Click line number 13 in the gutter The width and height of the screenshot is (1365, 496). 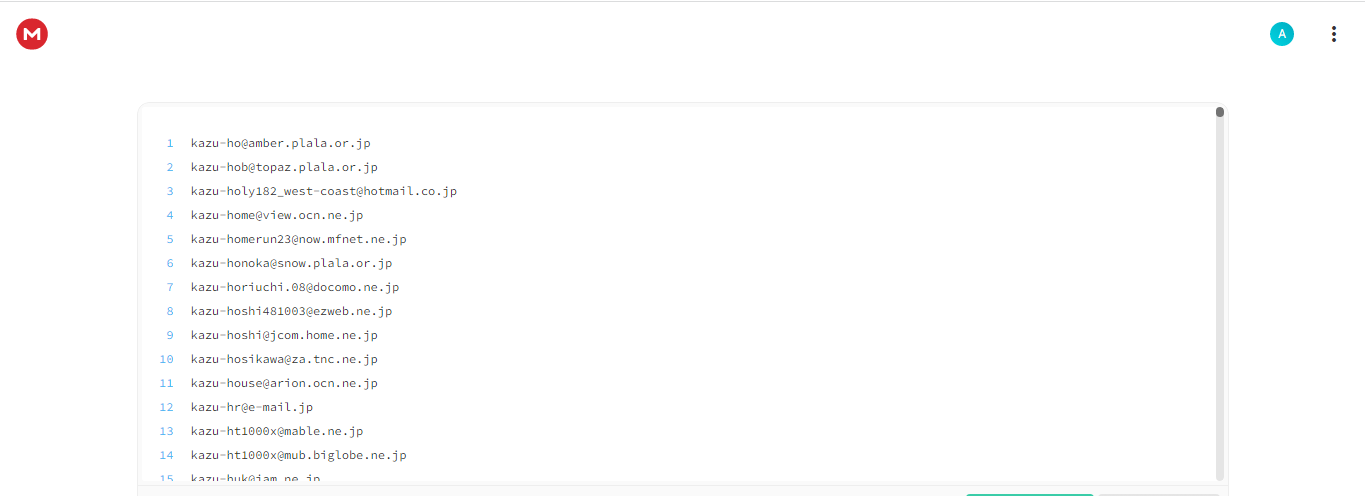167,431
